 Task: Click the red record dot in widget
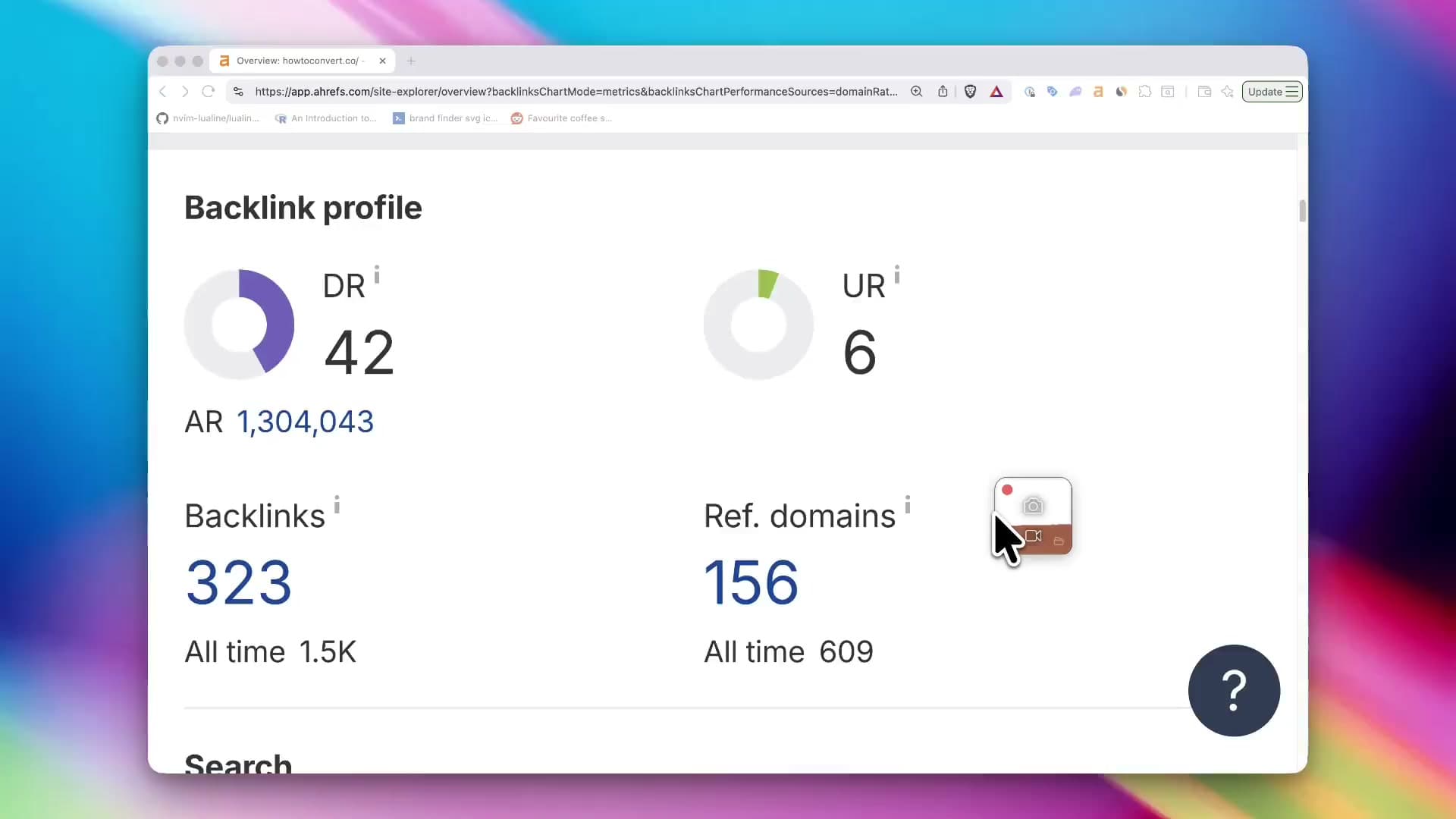[x=1007, y=490]
